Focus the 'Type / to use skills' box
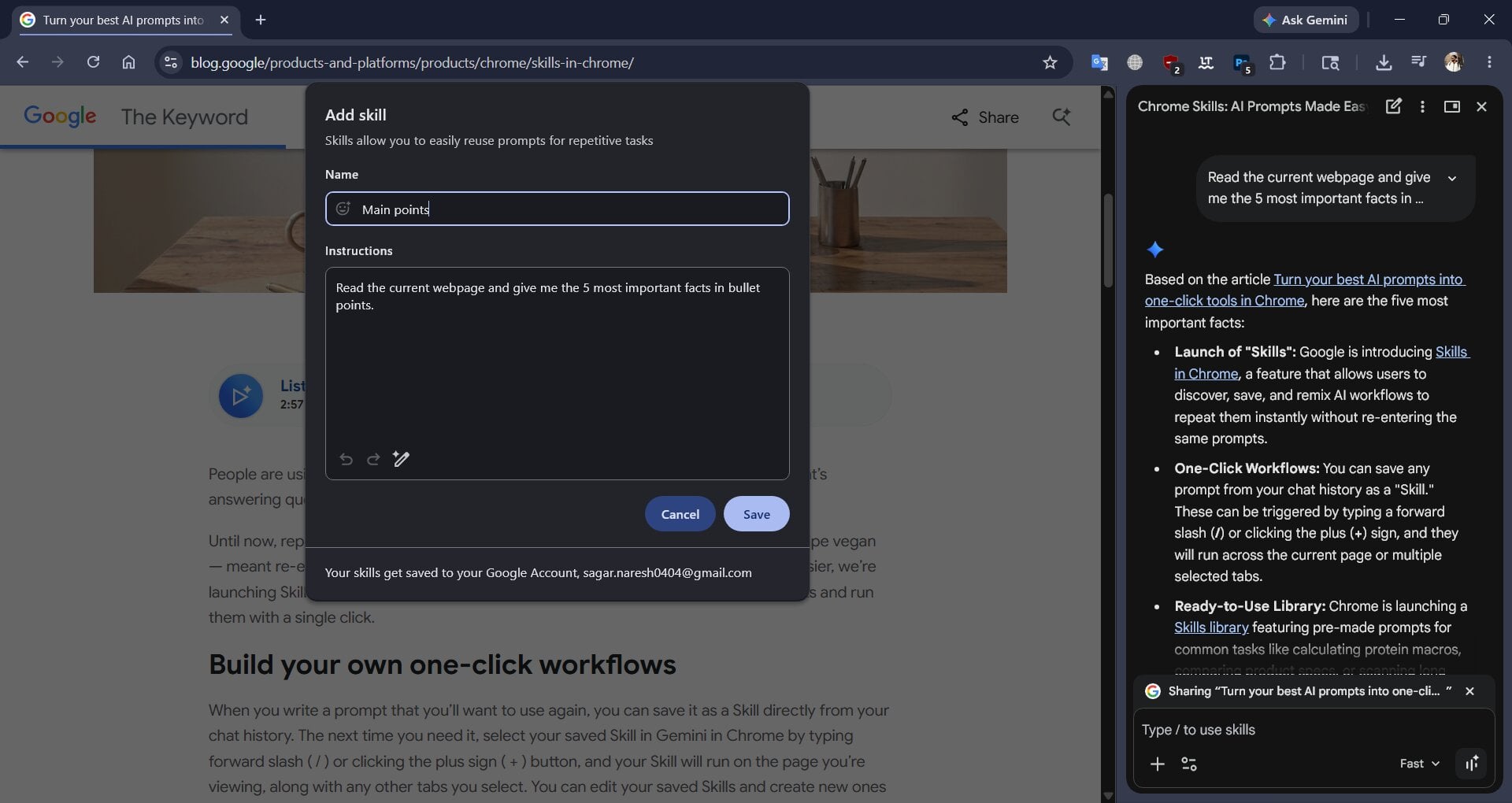The height and width of the screenshot is (803, 1512). (1313, 730)
